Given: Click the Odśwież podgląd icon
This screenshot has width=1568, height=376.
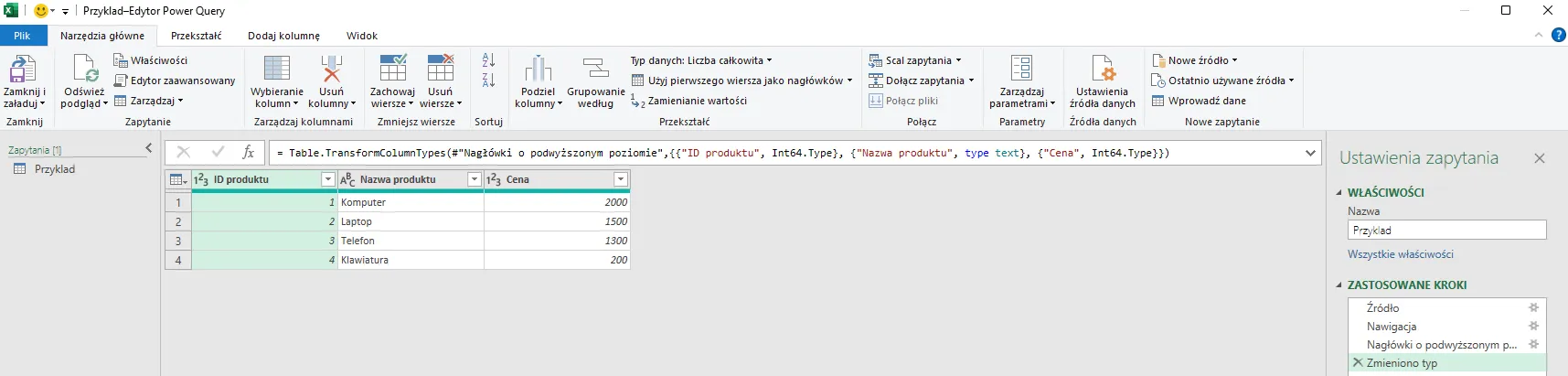Looking at the screenshot, I should (x=84, y=70).
